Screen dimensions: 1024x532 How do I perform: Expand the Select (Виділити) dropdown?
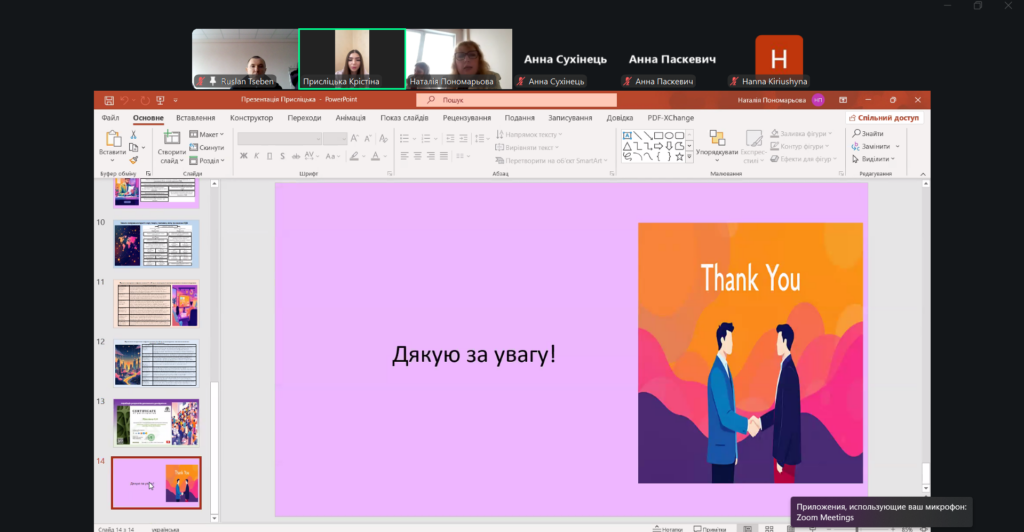pos(873,159)
